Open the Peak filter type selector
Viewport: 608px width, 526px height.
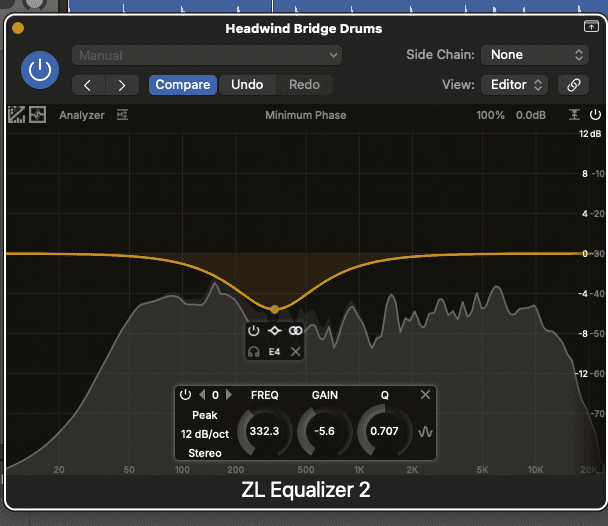[205, 415]
